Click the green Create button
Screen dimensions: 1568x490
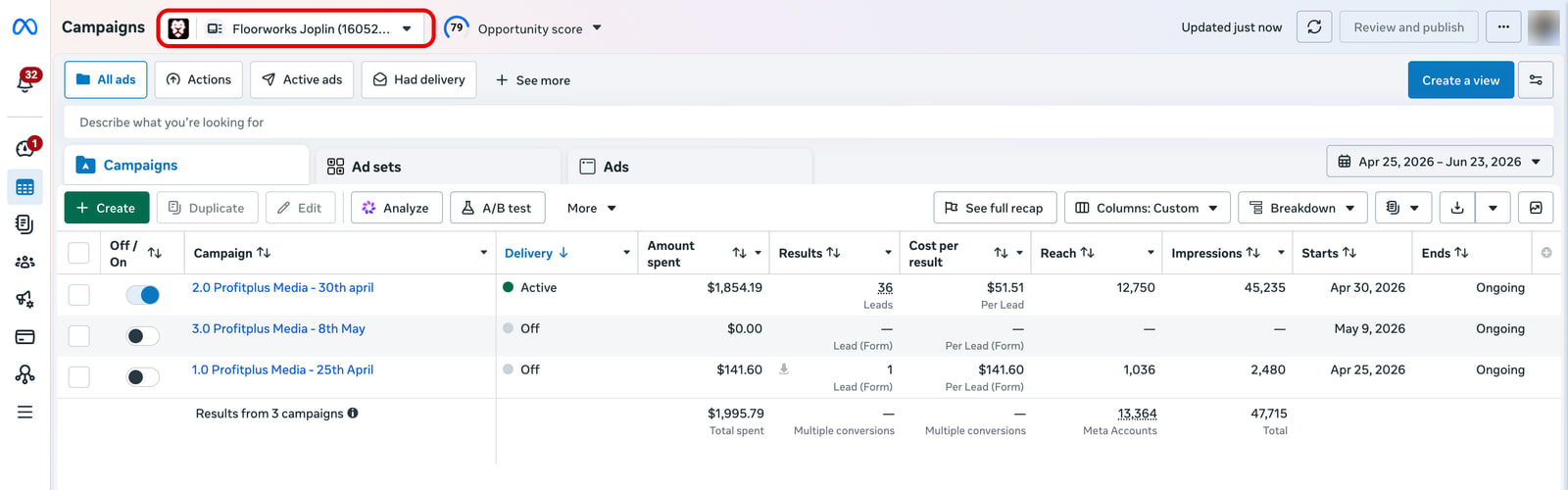[x=107, y=208]
